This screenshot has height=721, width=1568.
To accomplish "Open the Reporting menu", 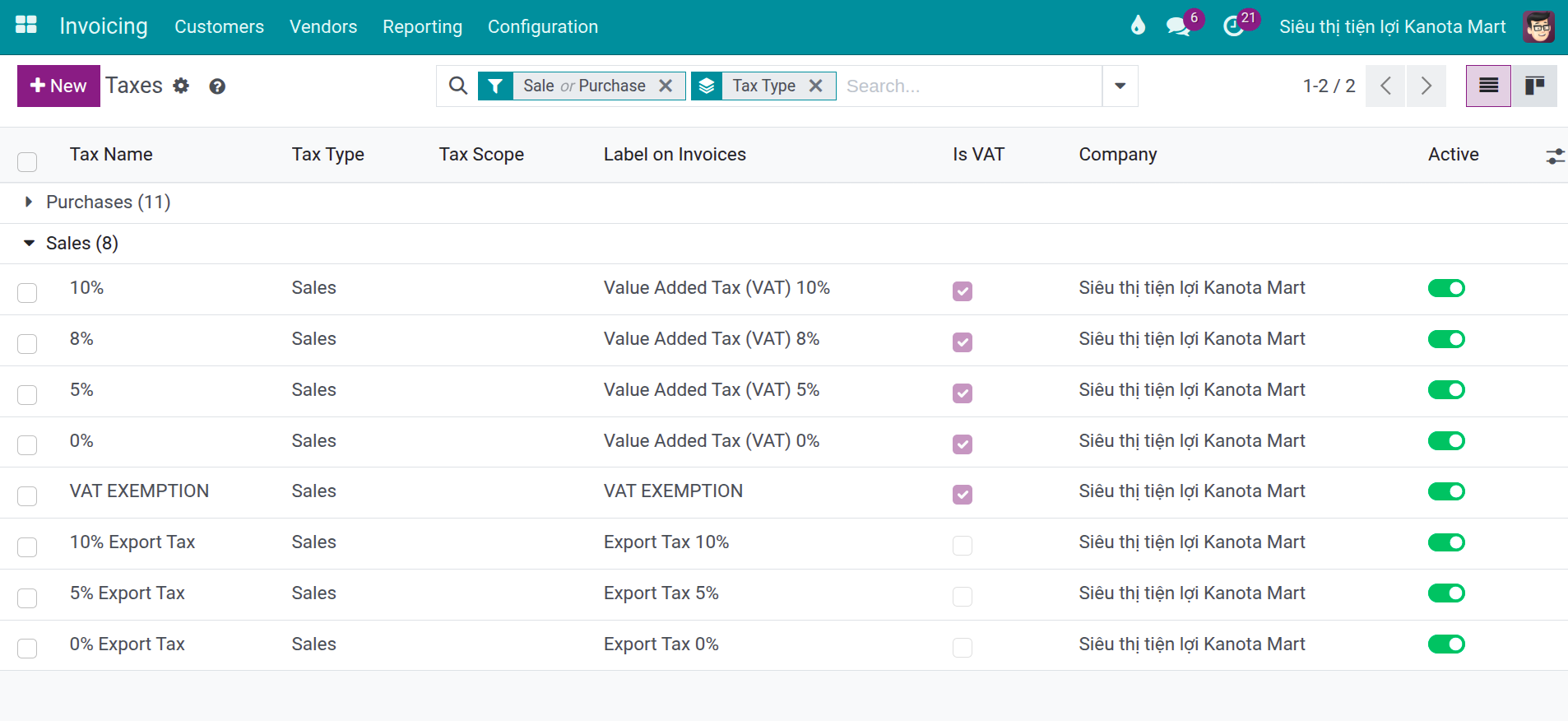I will click(422, 26).
